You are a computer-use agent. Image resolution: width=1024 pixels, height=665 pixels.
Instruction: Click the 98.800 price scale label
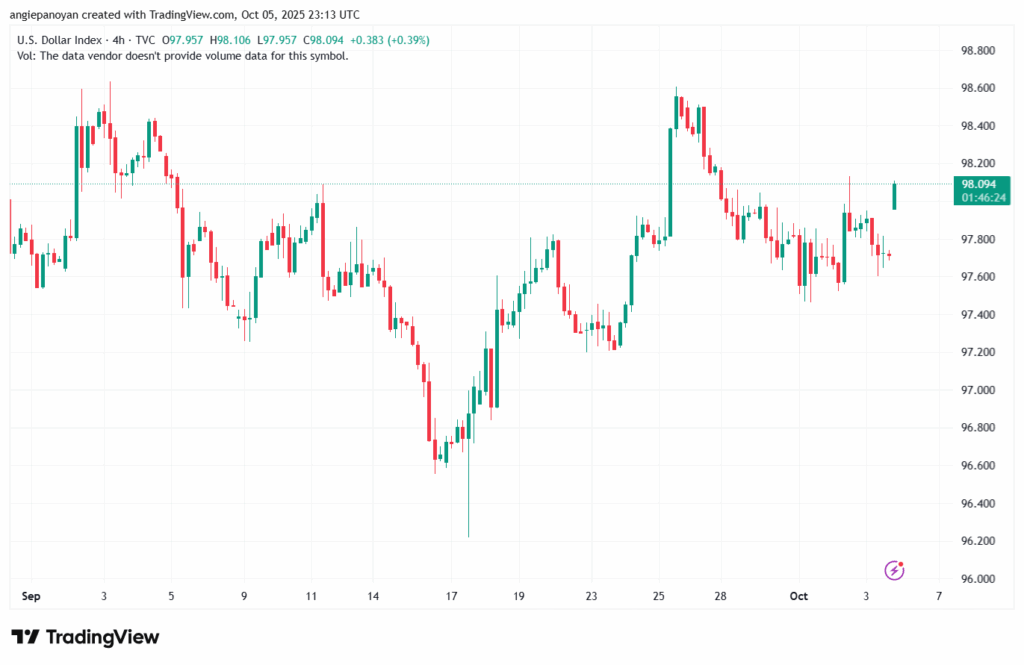[x=977, y=50]
